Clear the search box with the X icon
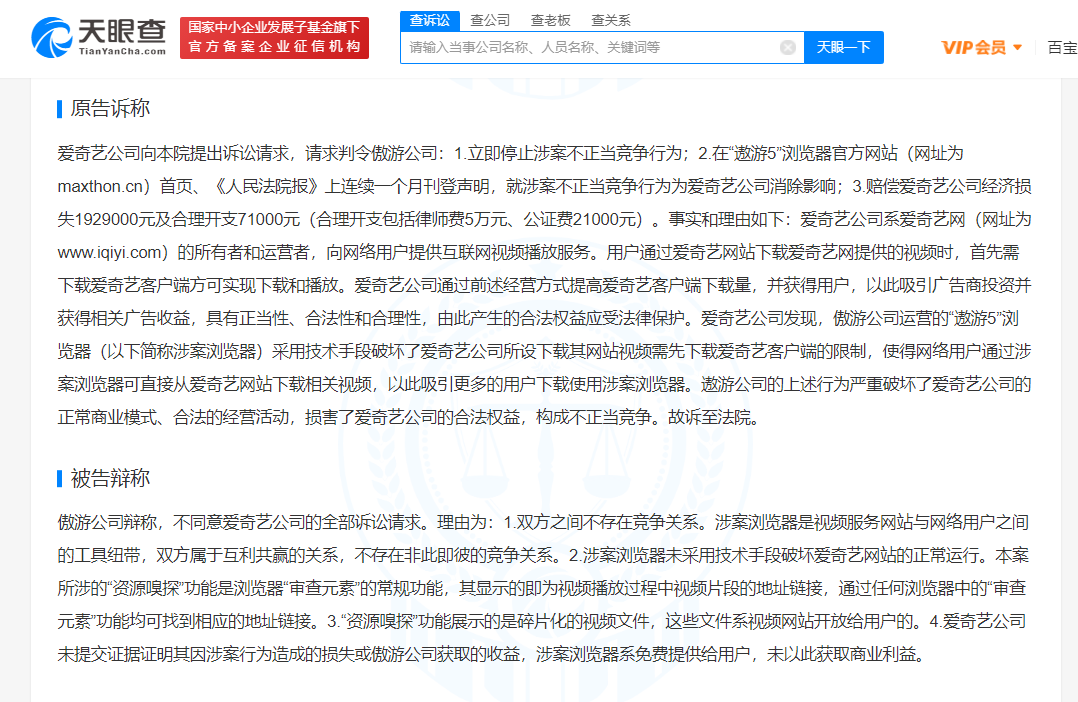1078x702 pixels. [788, 47]
